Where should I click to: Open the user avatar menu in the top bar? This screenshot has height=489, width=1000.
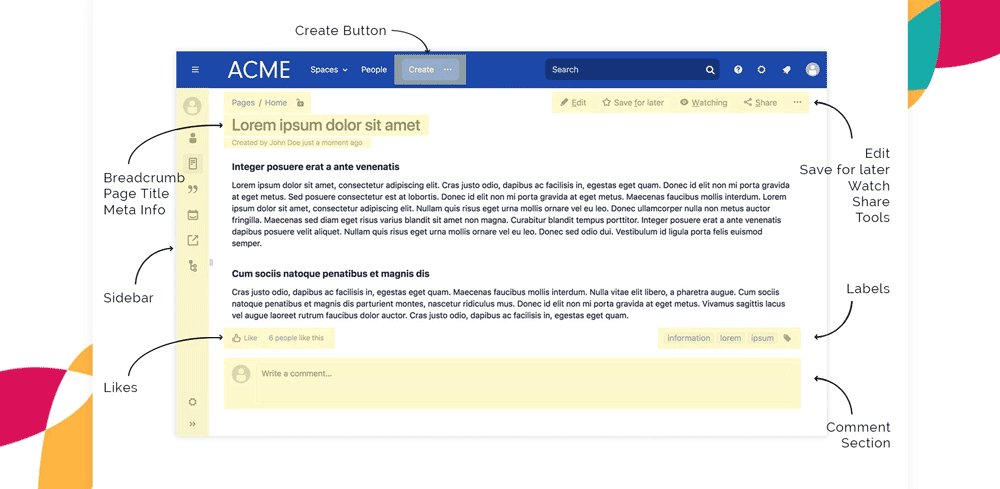[x=812, y=69]
